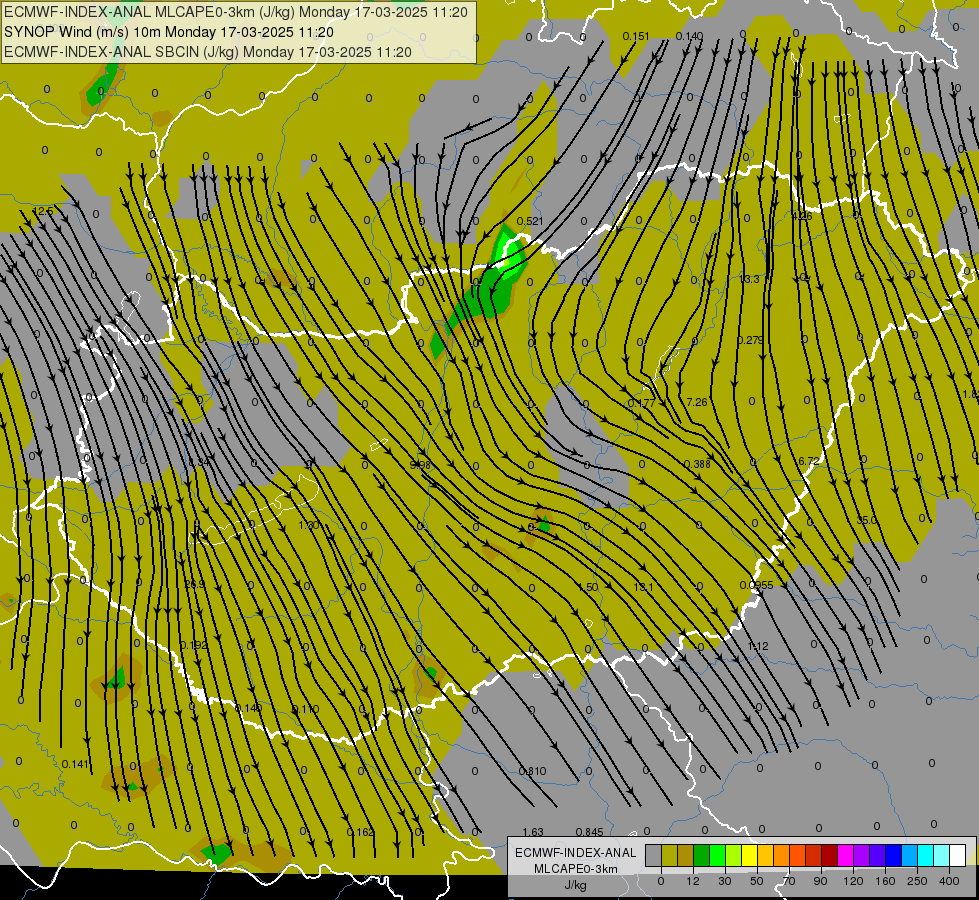Image resolution: width=979 pixels, height=900 pixels.
Task: Click the MLCAPE0-3km header line at top
Action: coord(235,12)
